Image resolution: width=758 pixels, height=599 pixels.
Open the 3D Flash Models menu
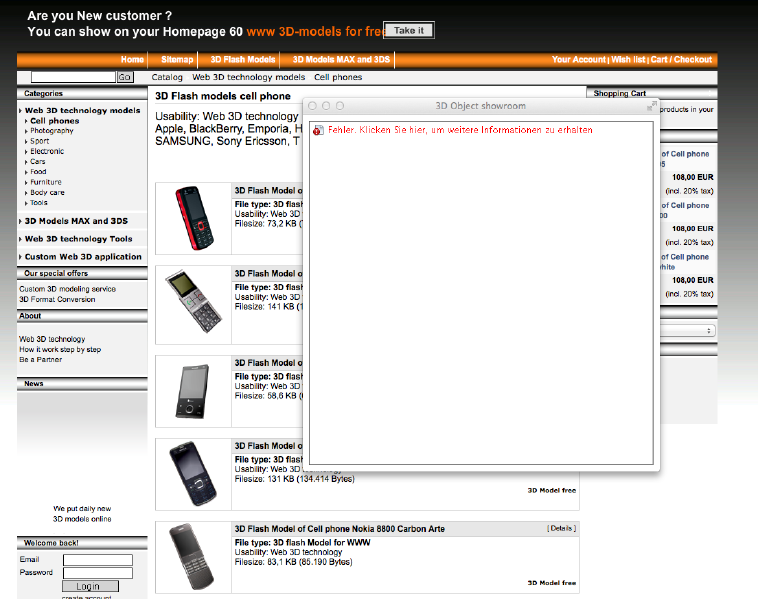tap(243, 59)
